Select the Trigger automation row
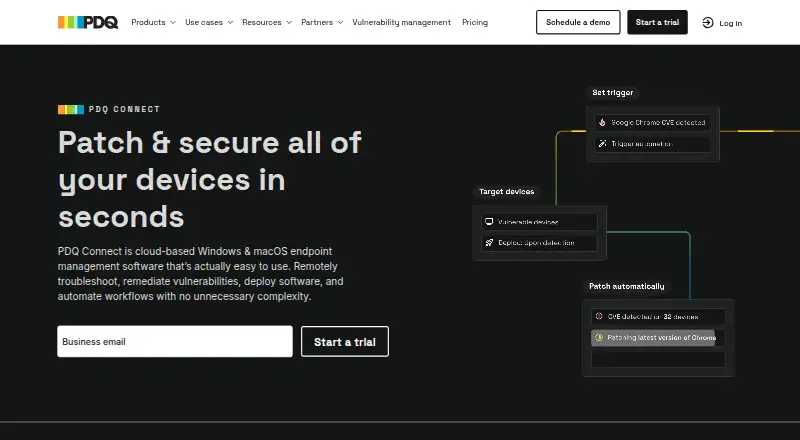The height and width of the screenshot is (440, 800). click(652, 144)
